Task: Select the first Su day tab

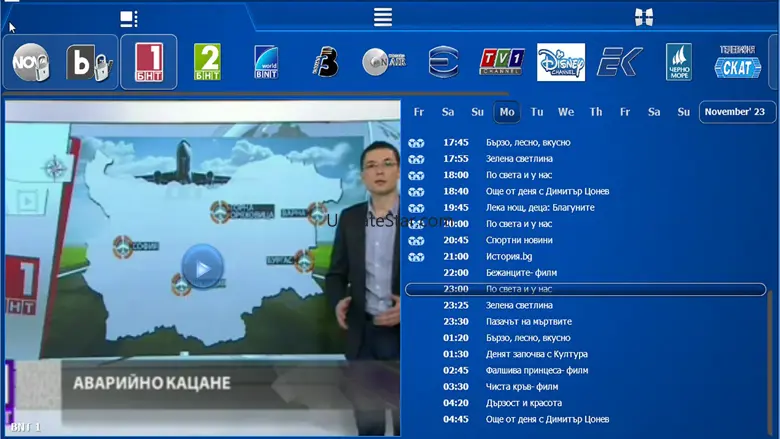Action: [478, 112]
